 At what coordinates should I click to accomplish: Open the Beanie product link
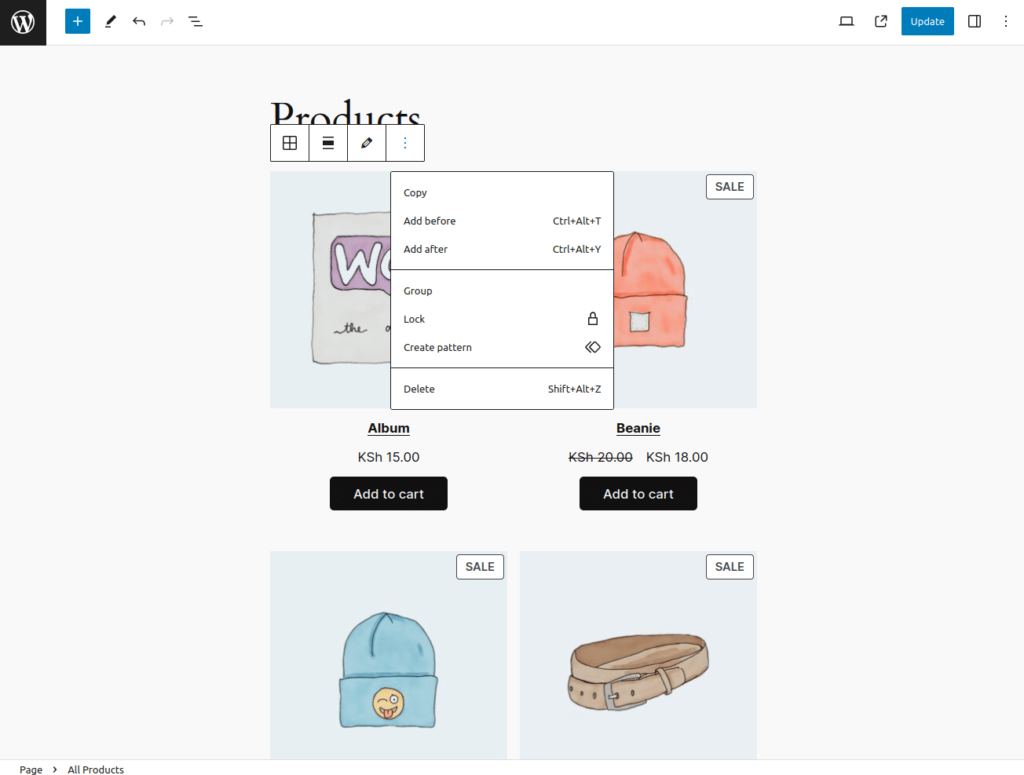tap(638, 428)
